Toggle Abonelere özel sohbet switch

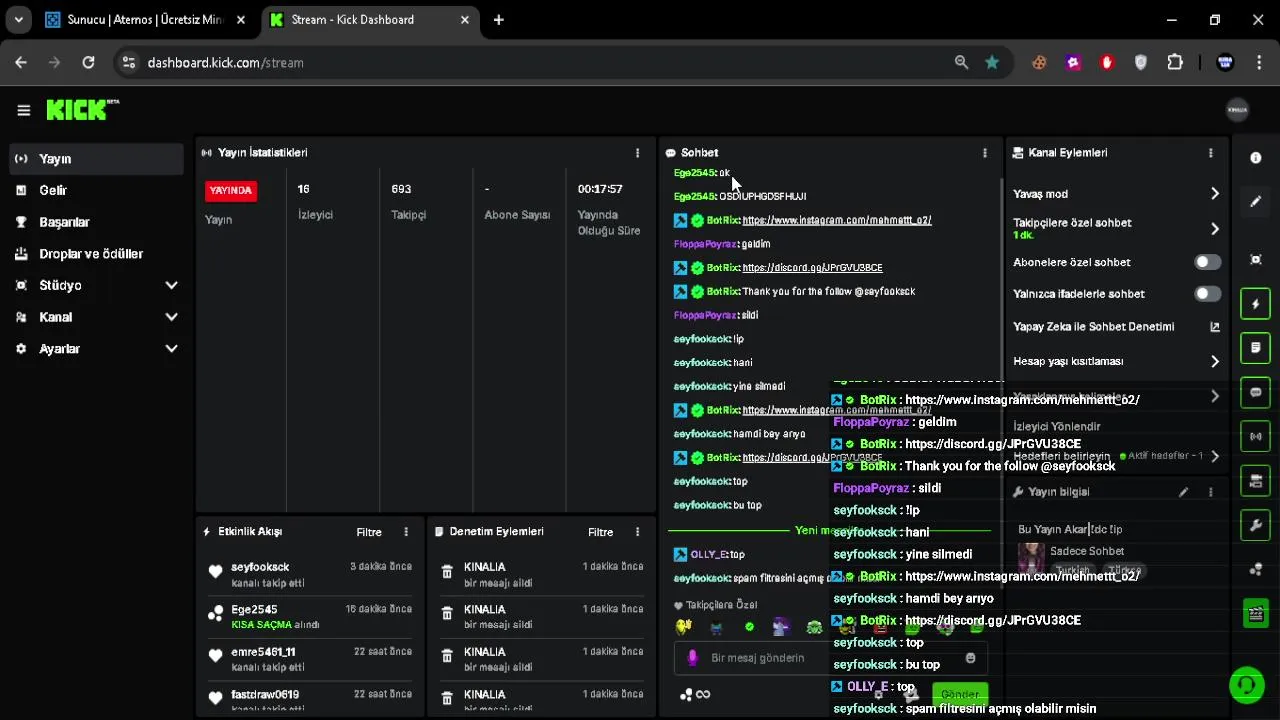1207,262
